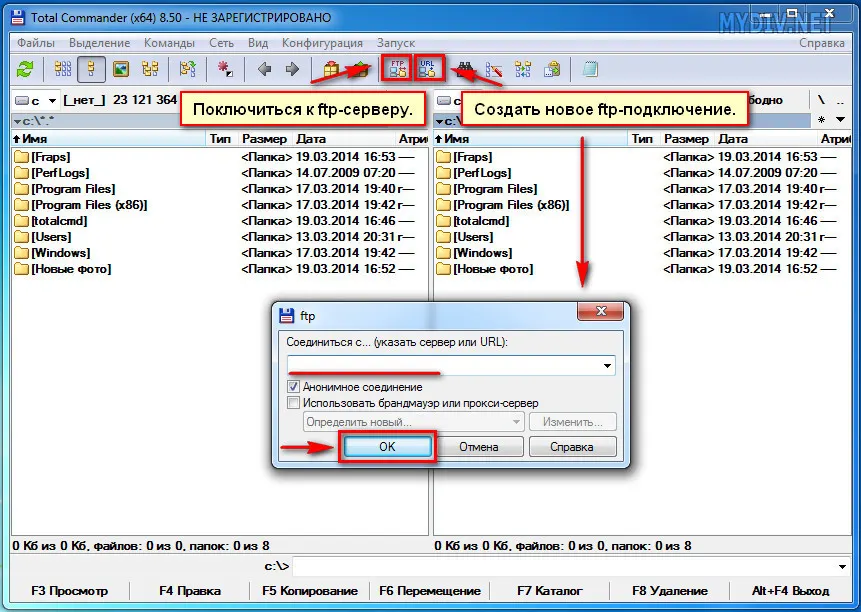This screenshot has height=612, width=861.
Task: Open right panel directory hotlist arrow
Action: tap(840, 119)
